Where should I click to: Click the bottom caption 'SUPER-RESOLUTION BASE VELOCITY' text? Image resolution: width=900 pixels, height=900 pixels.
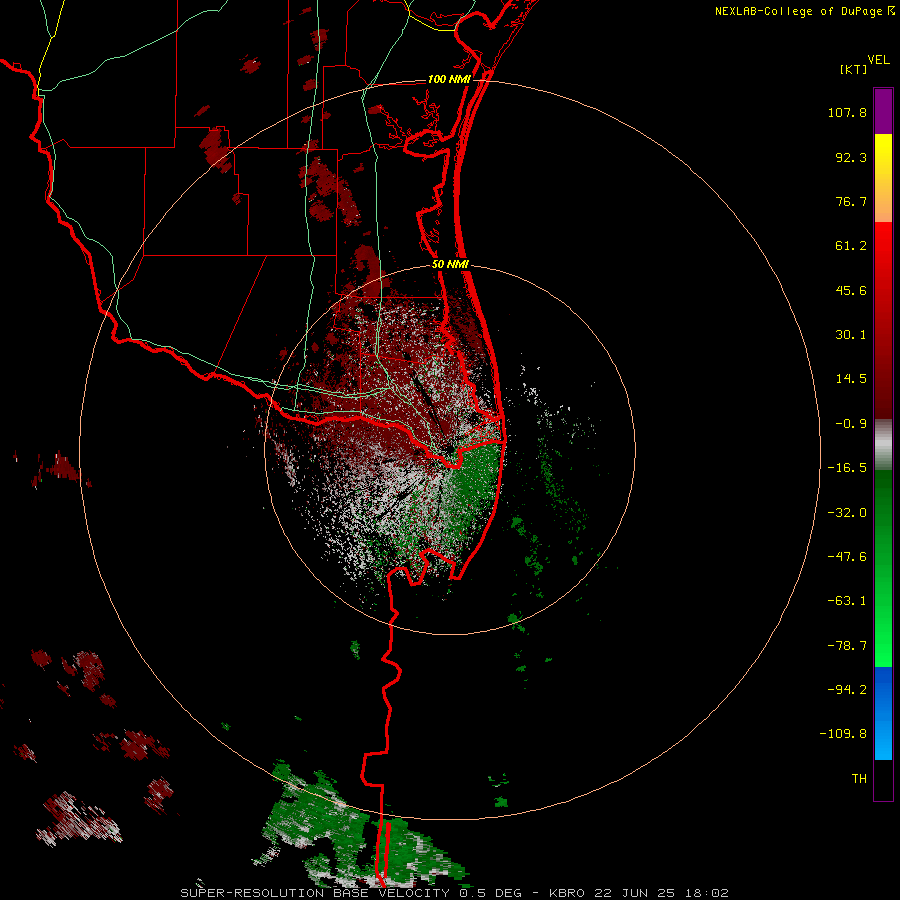click(x=315, y=893)
